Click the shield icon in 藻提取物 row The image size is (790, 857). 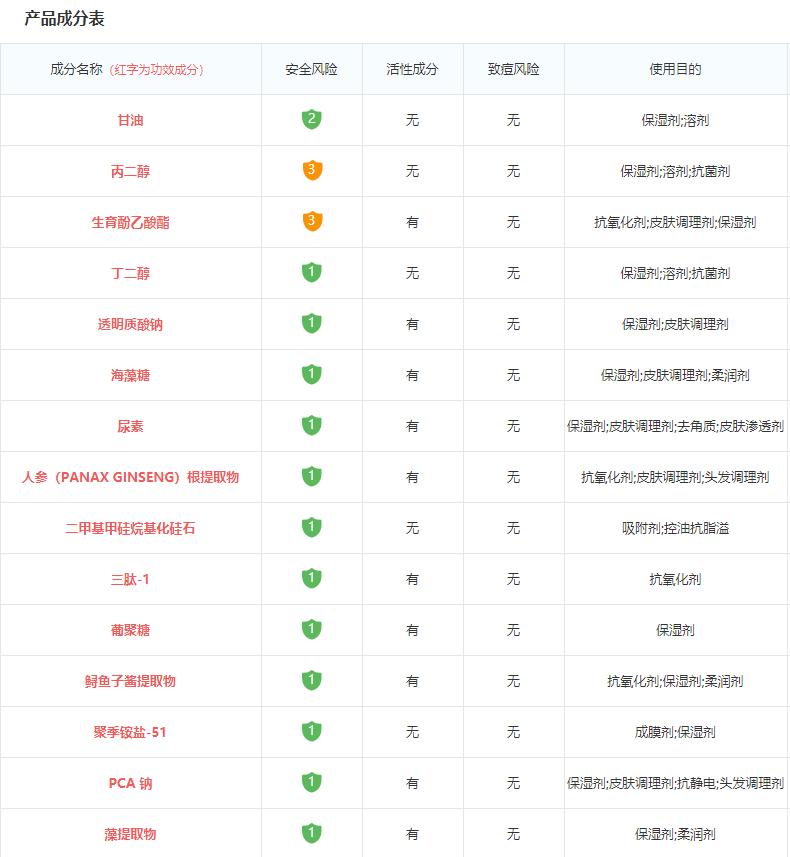[312, 834]
